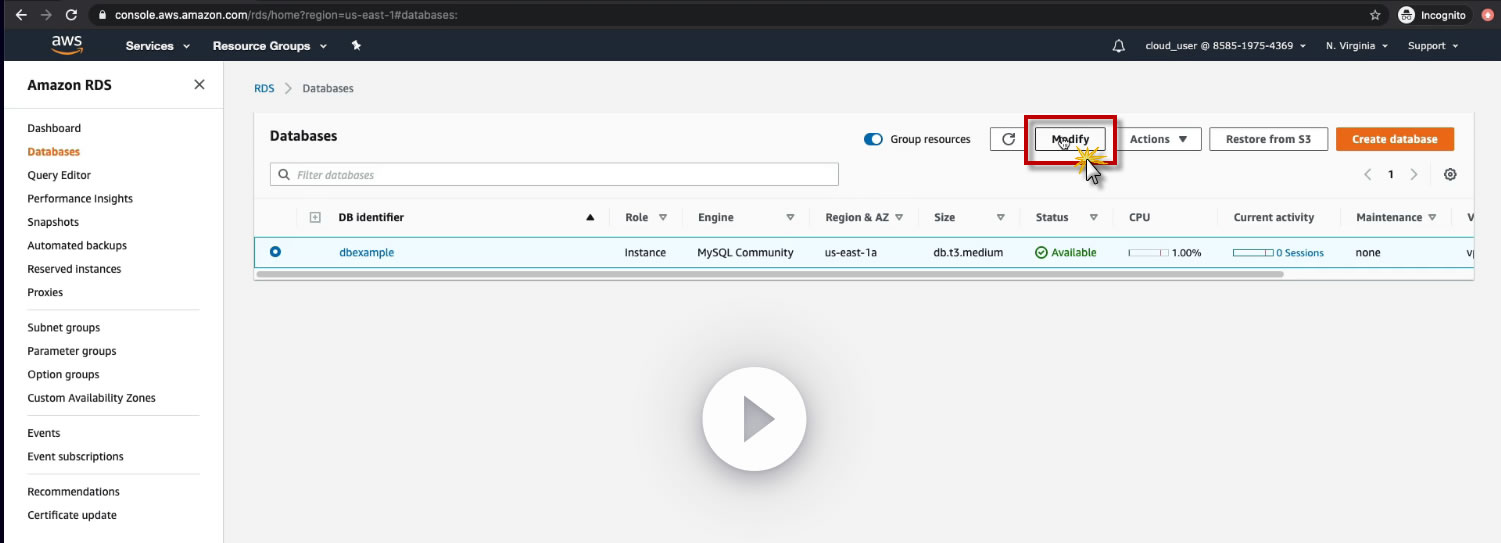Open Dashboard in the RDS sidebar
The width and height of the screenshot is (1501, 543).
coord(54,128)
